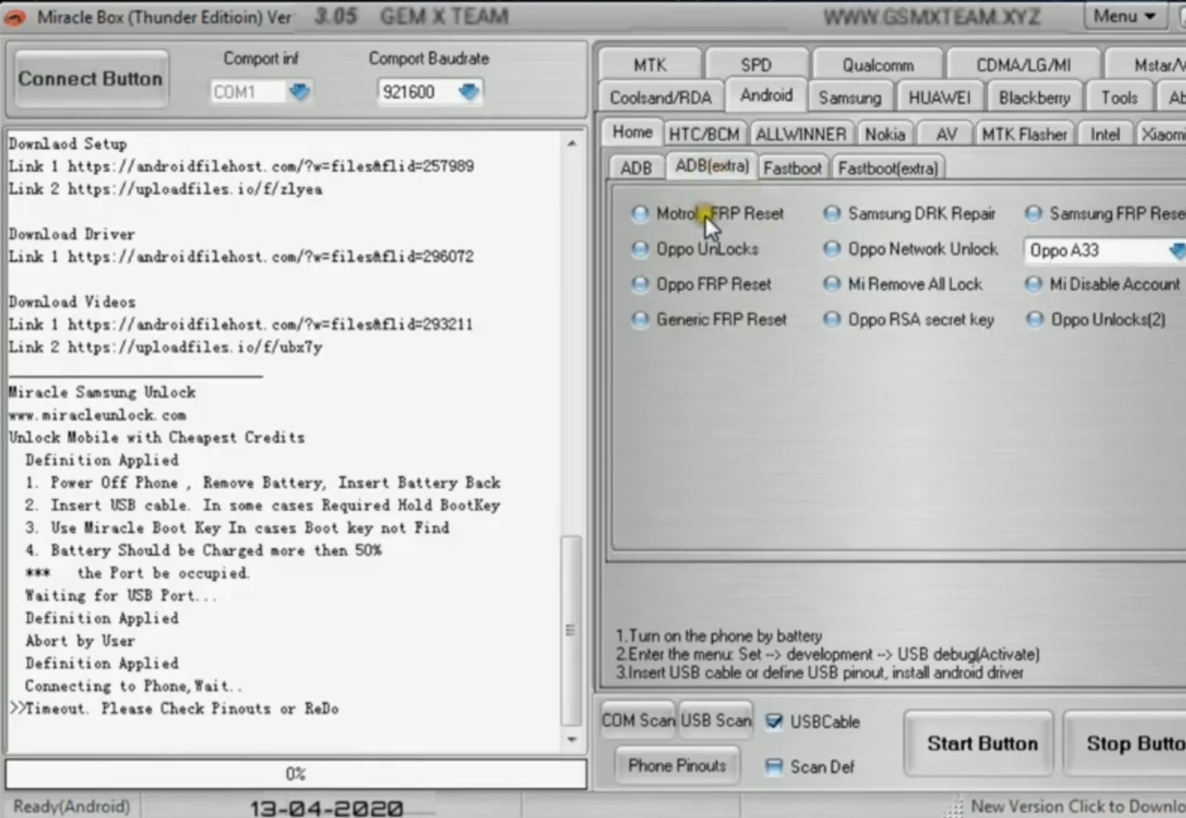Select the Nokia sub-tab
The height and width of the screenshot is (818, 1186).
[884, 135]
